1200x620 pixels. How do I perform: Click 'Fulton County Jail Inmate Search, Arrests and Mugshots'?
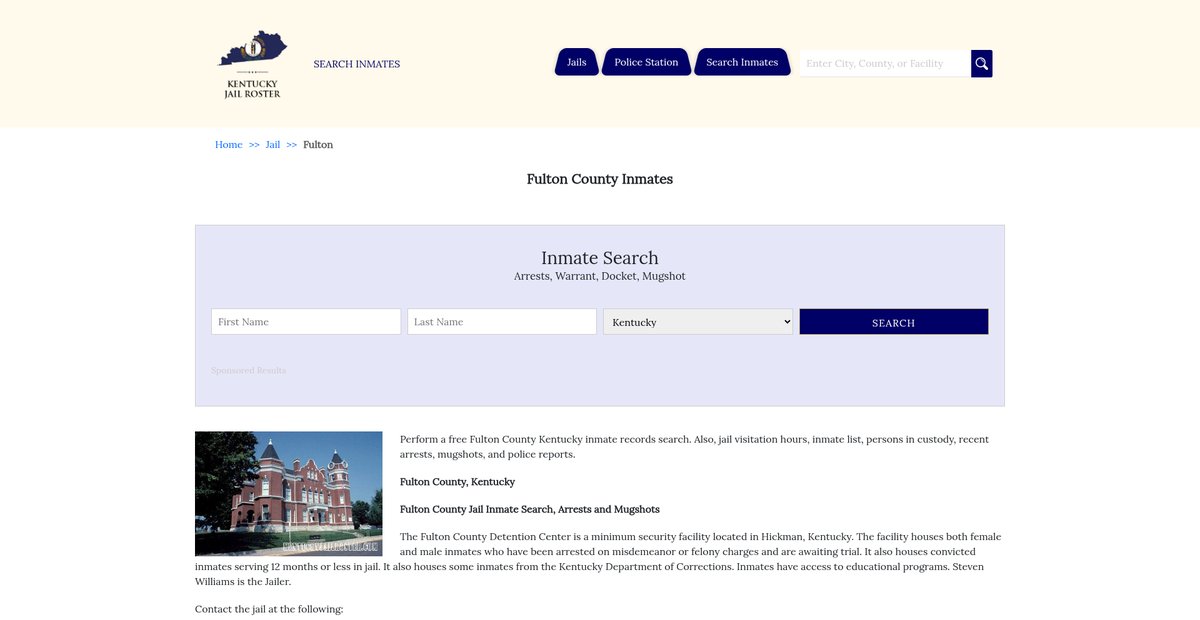[530, 509]
